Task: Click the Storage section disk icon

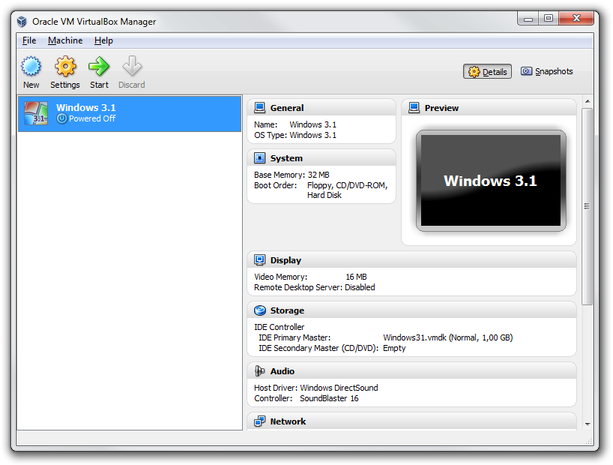Action: (260, 311)
